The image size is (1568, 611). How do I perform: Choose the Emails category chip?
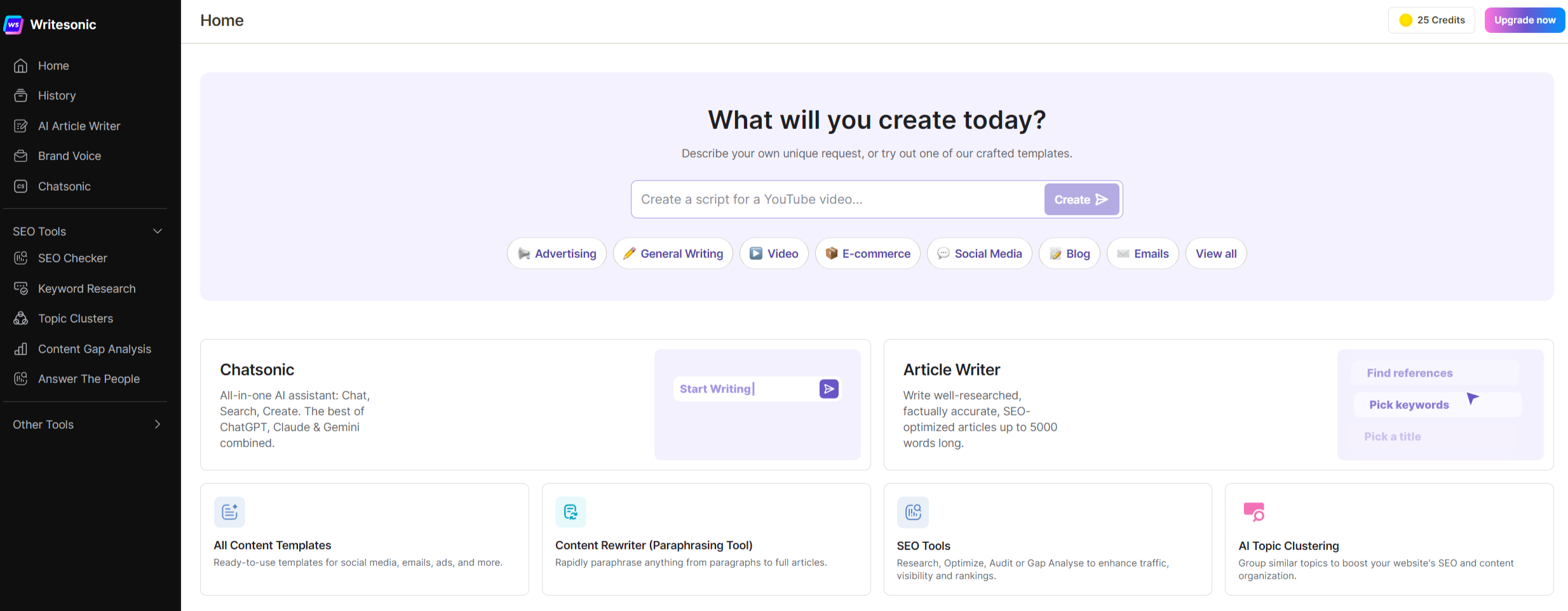click(x=1142, y=253)
